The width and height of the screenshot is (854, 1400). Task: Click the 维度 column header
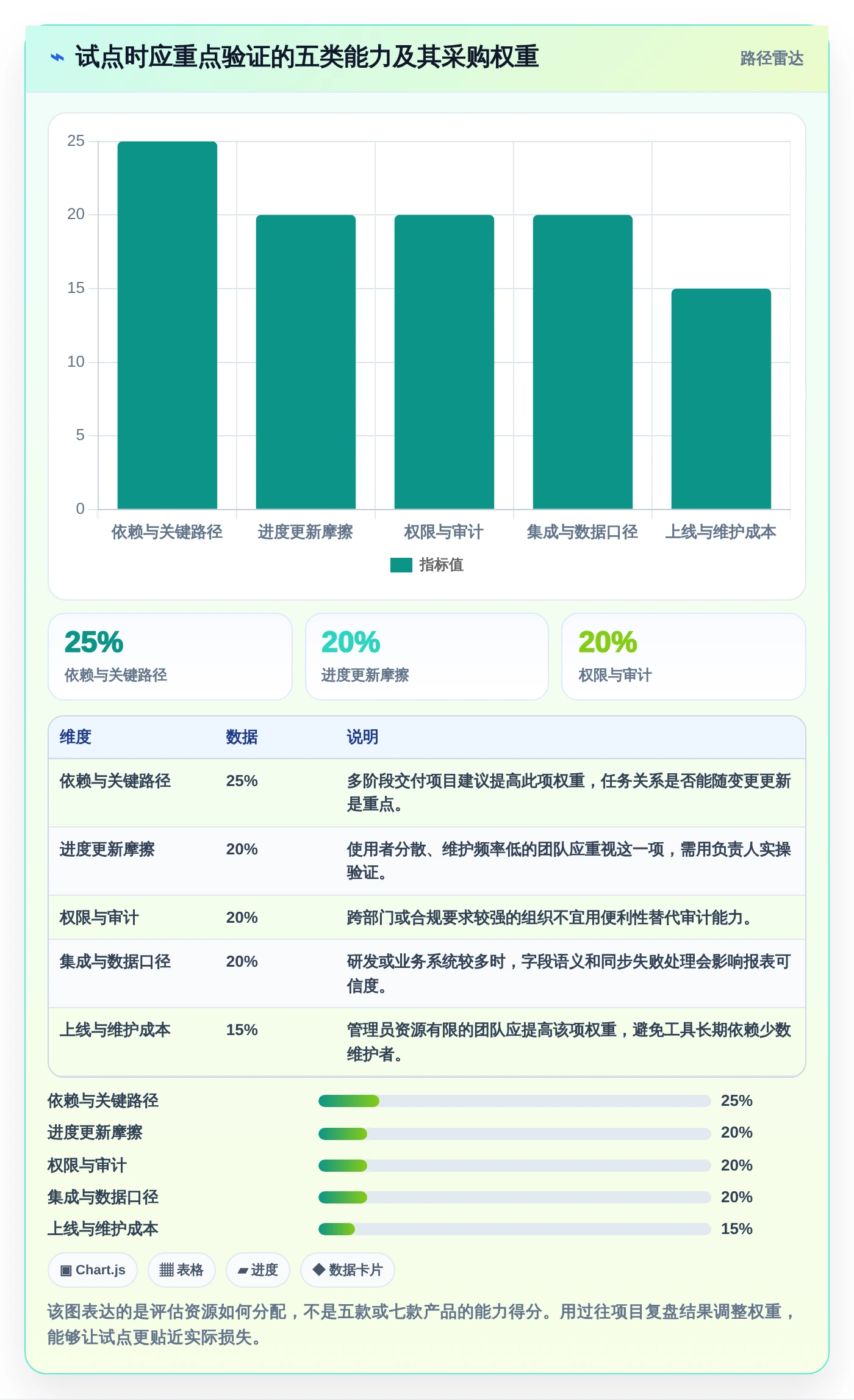click(76, 737)
